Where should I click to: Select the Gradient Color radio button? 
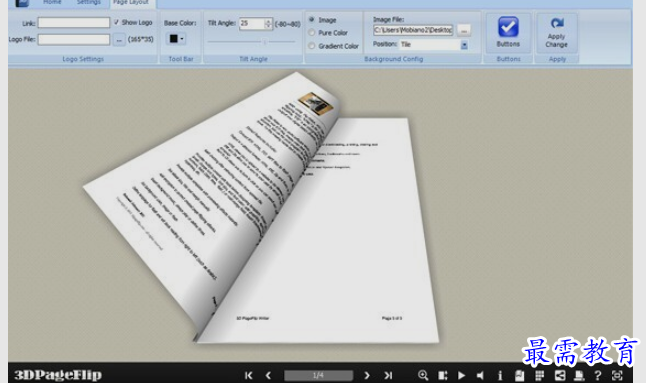[312, 46]
